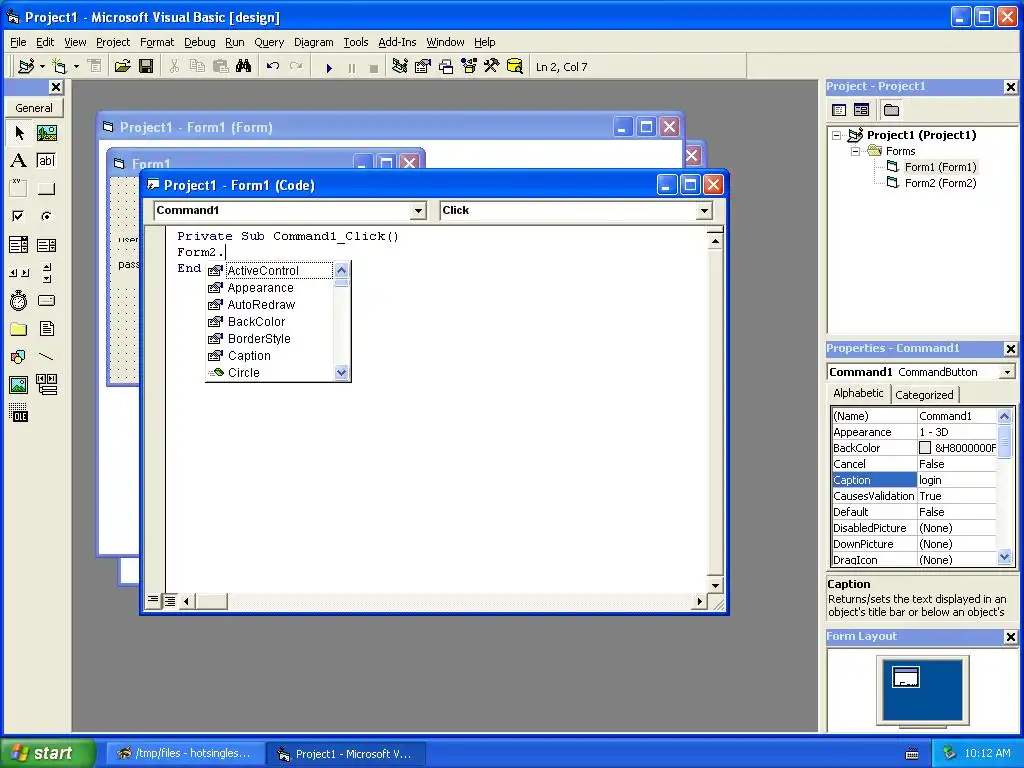Click the Undo toolbar icon
This screenshot has width=1024, height=768.
coord(273,66)
